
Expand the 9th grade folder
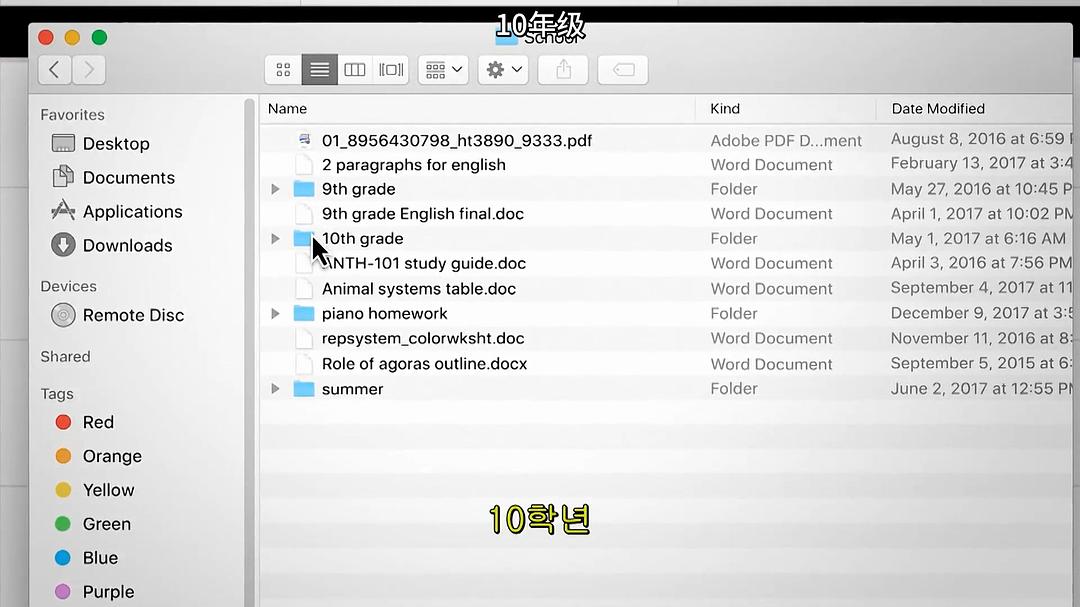click(x=276, y=189)
